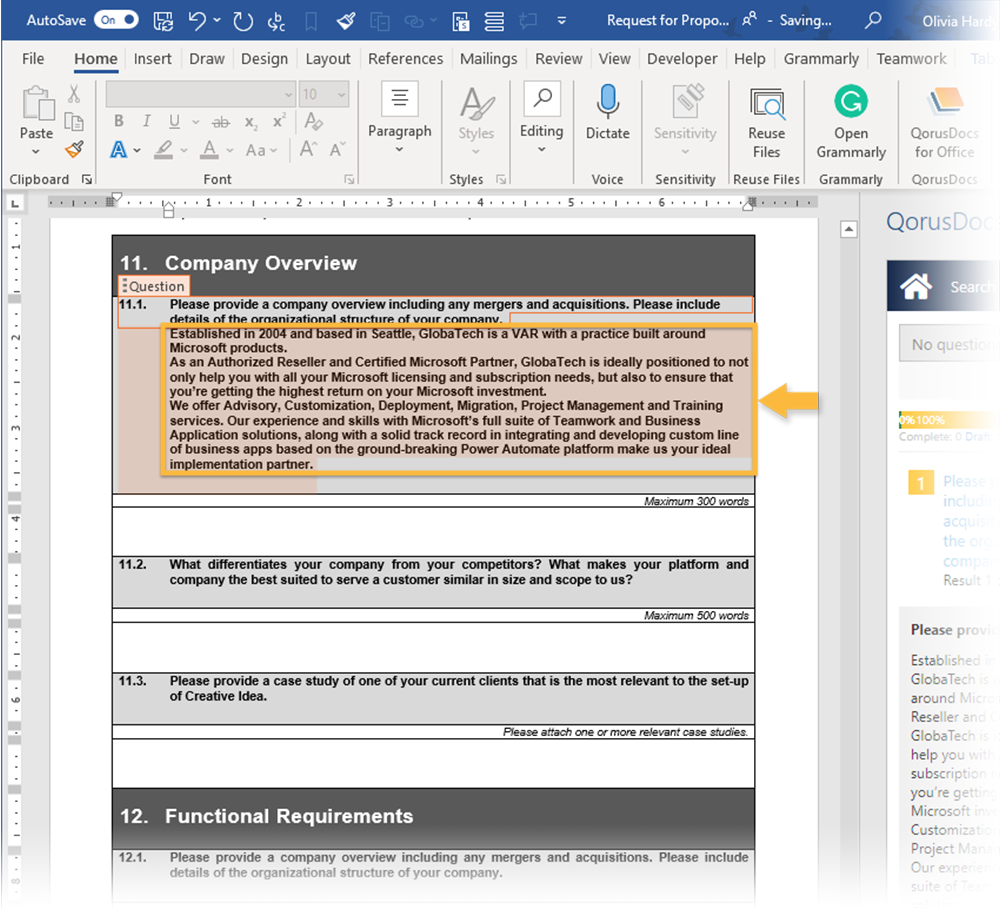This screenshot has height=908, width=1000.
Task: Open Grammarly with the green G icon
Action: [x=851, y=101]
